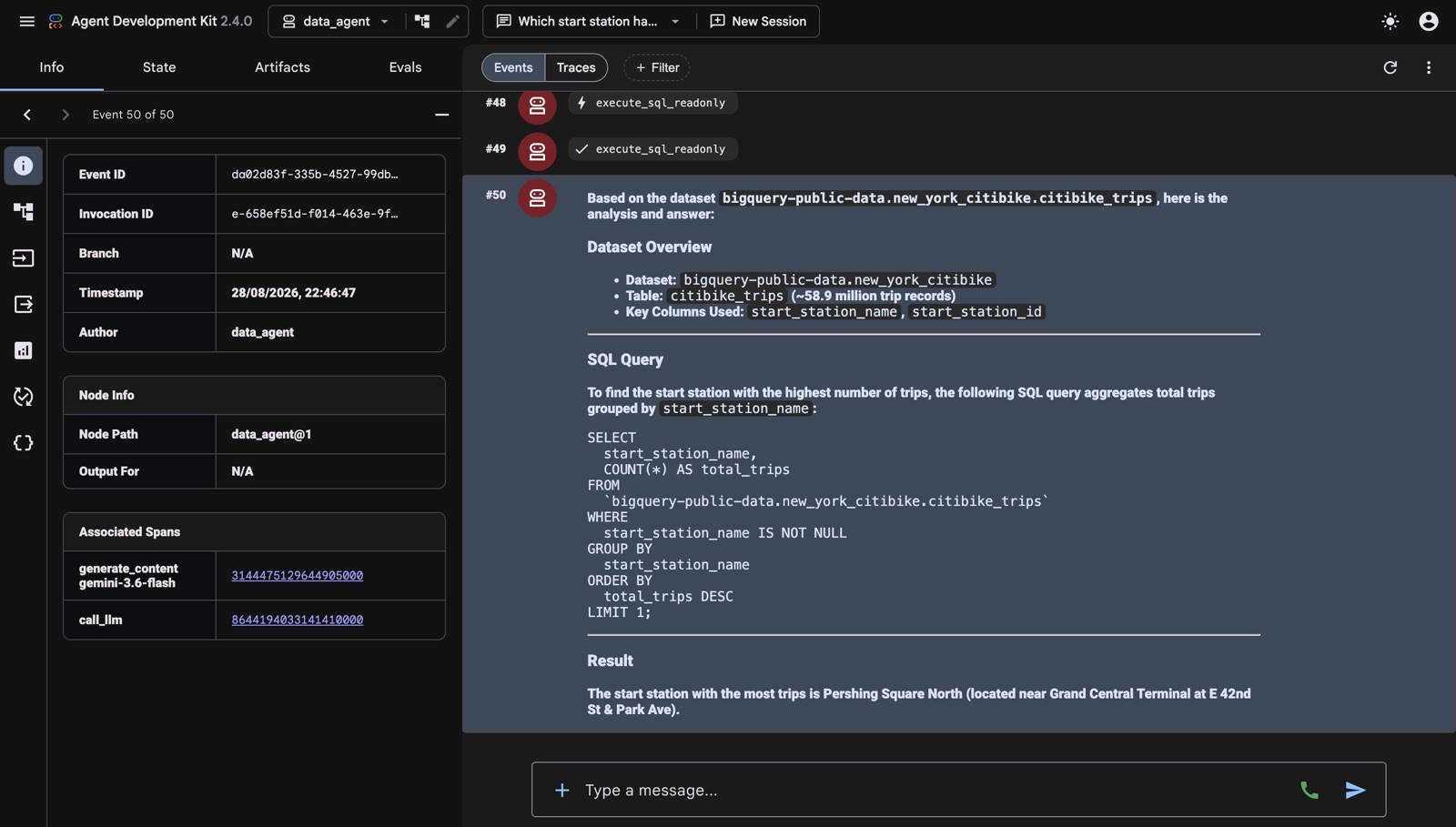The height and width of the screenshot is (827, 1456).
Task: Select the graph hierarchy sidebar icon
Action: (23, 212)
